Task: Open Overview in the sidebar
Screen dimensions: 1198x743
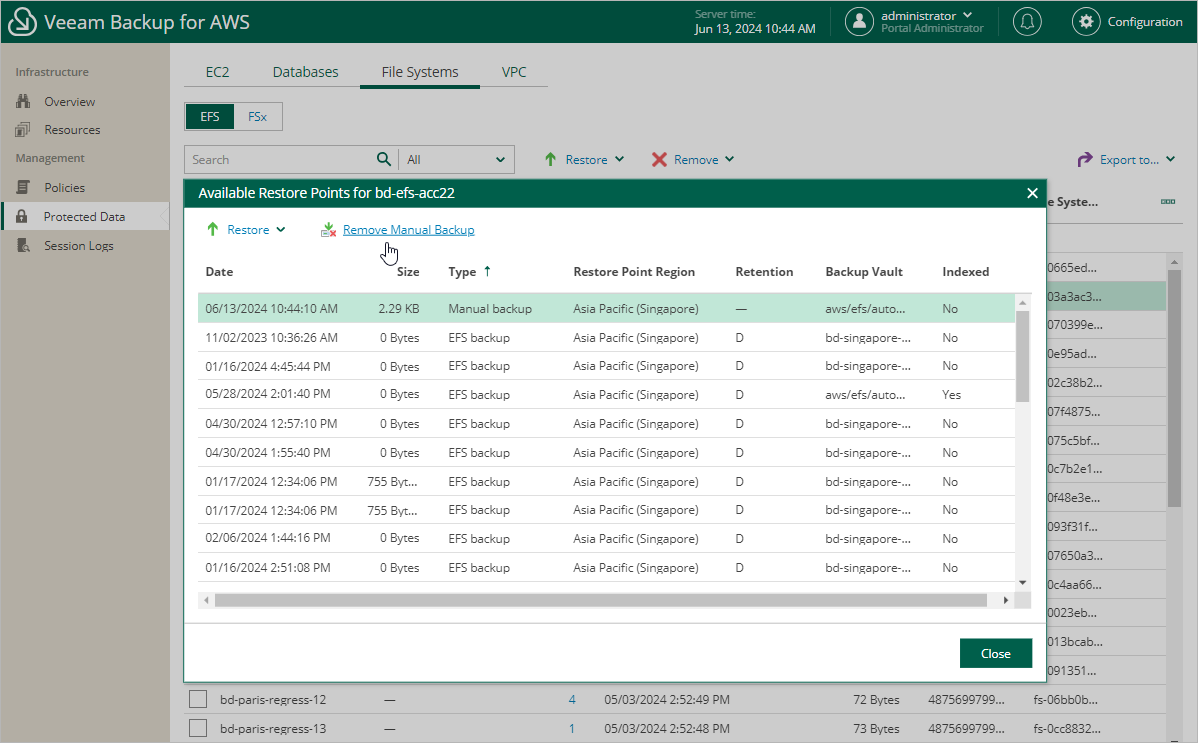Action: 70,102
